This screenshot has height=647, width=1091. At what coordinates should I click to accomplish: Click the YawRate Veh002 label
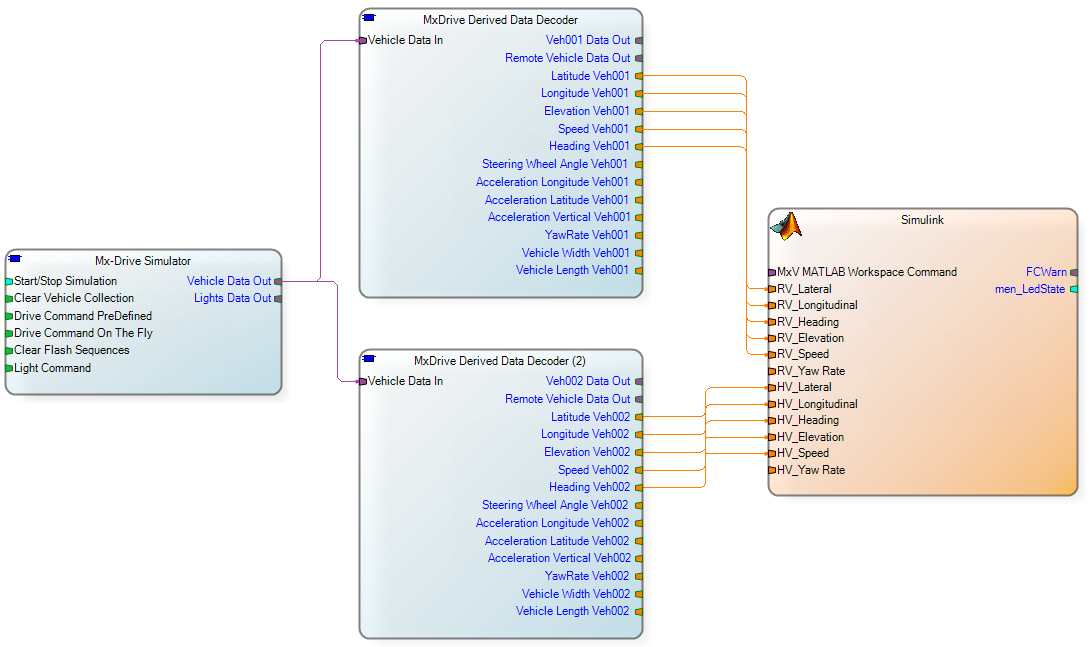587,576
